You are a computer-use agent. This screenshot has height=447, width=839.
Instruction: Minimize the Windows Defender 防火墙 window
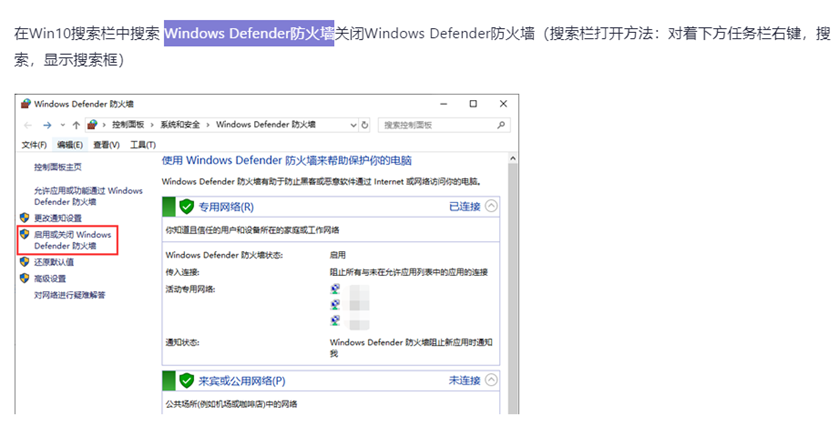point(443,104)
